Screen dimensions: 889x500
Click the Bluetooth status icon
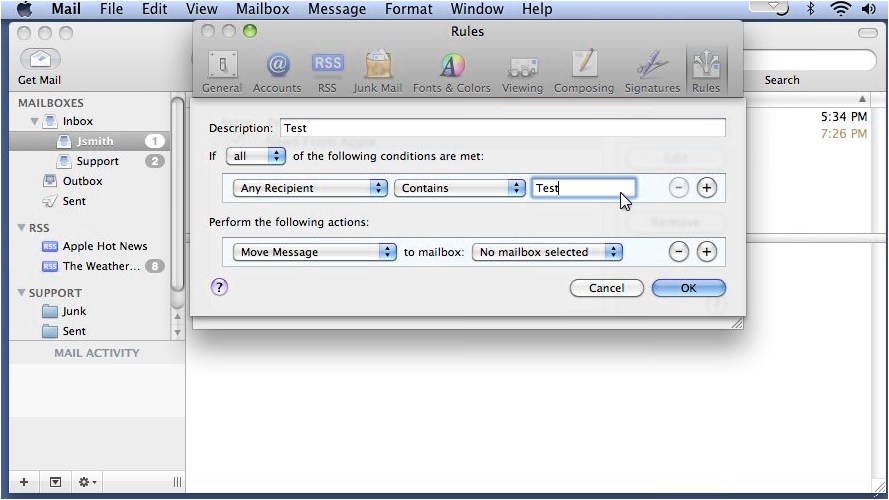(x=811, y=9)
